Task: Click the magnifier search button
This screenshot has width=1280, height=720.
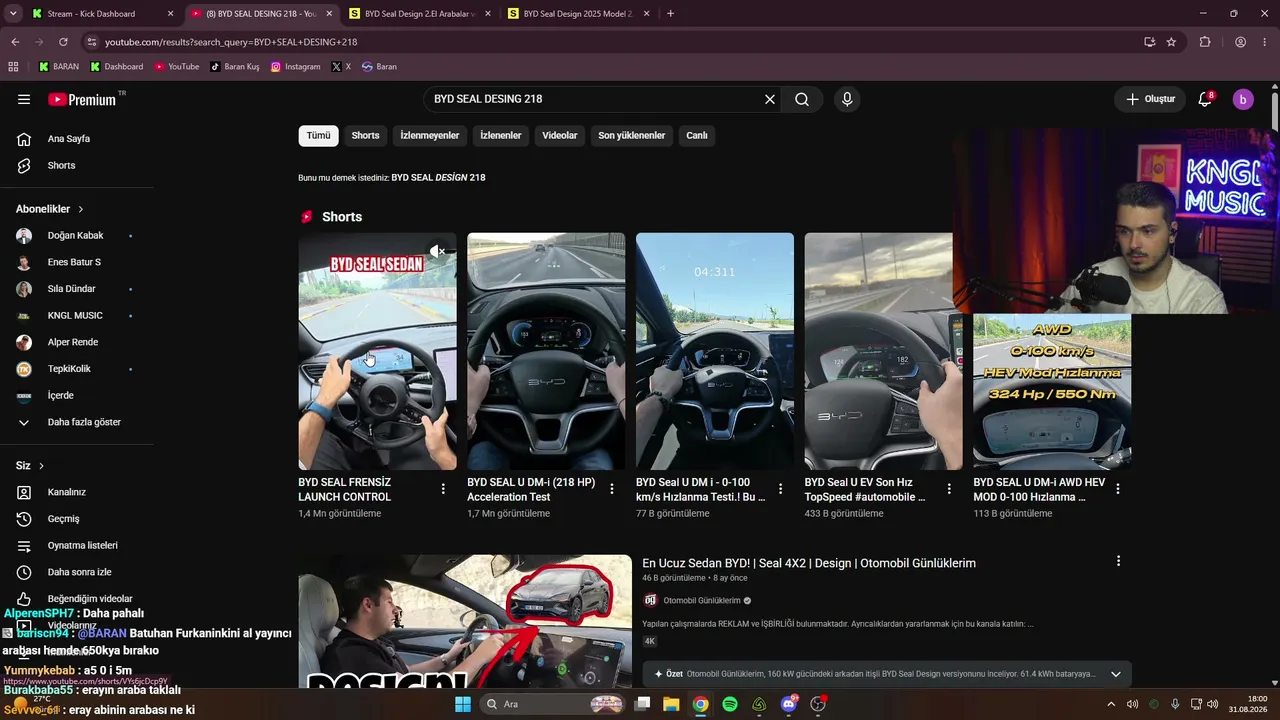Action: coord(802,99)
